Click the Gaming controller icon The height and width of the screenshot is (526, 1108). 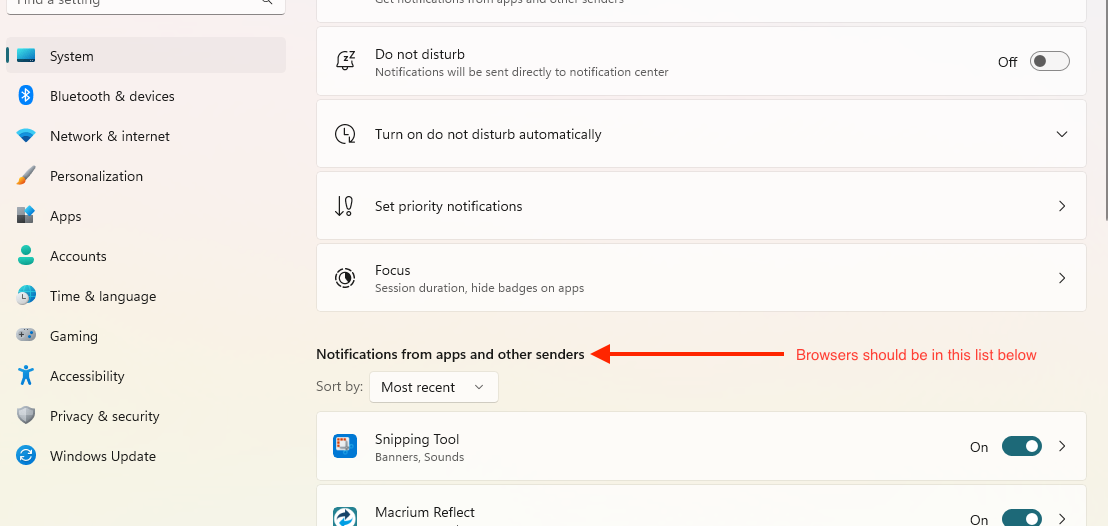click(26, 336)
